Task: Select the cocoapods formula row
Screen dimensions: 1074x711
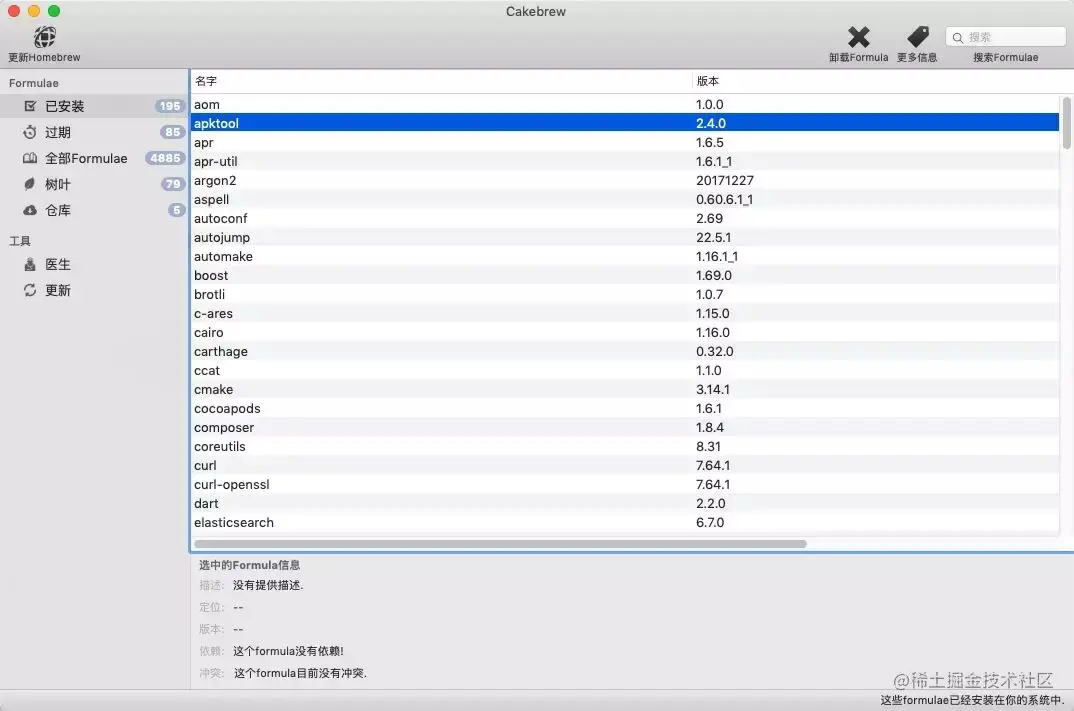Action: (x=625, y=408)
